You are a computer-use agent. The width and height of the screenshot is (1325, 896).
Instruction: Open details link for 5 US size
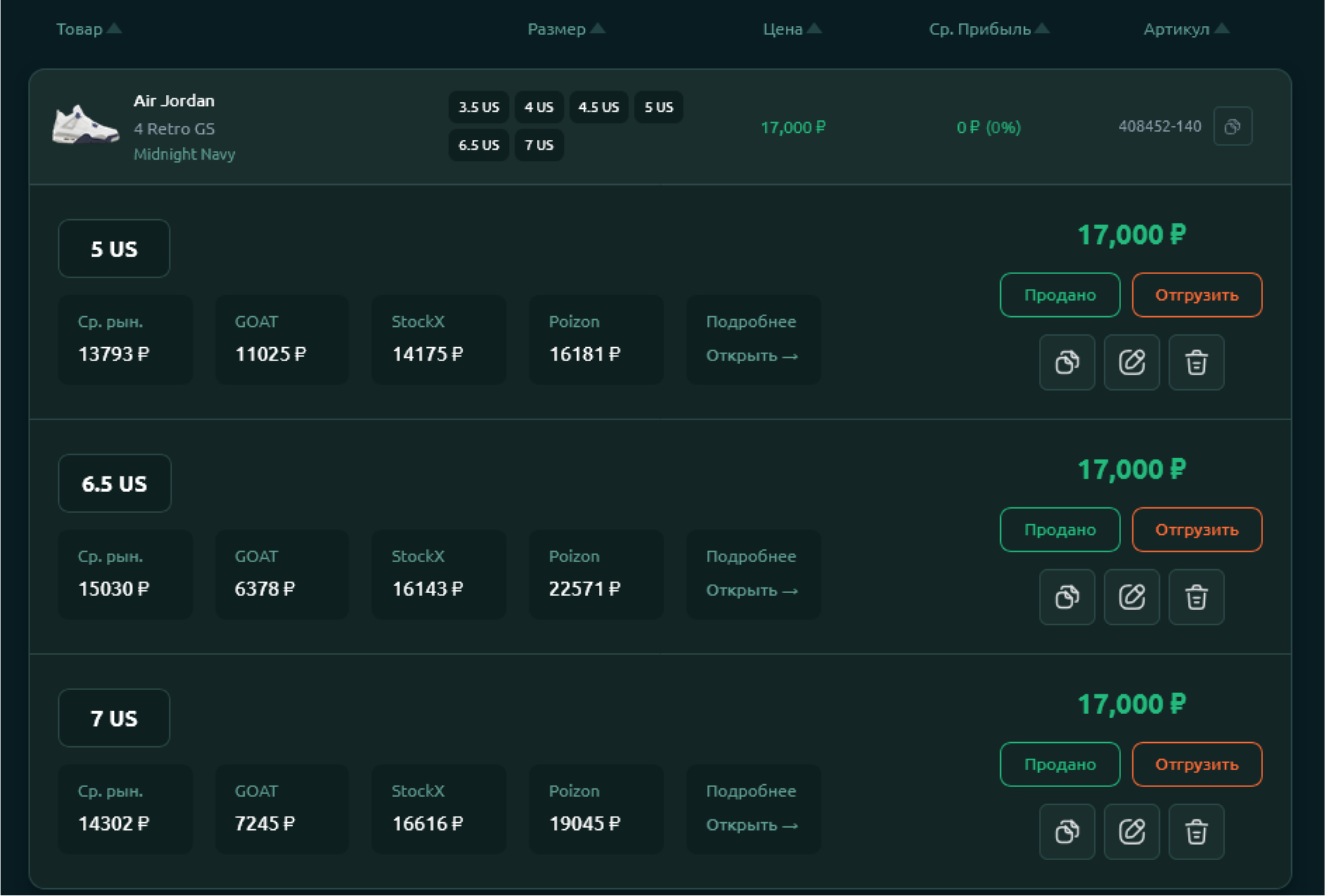click(x=752, y=356)
